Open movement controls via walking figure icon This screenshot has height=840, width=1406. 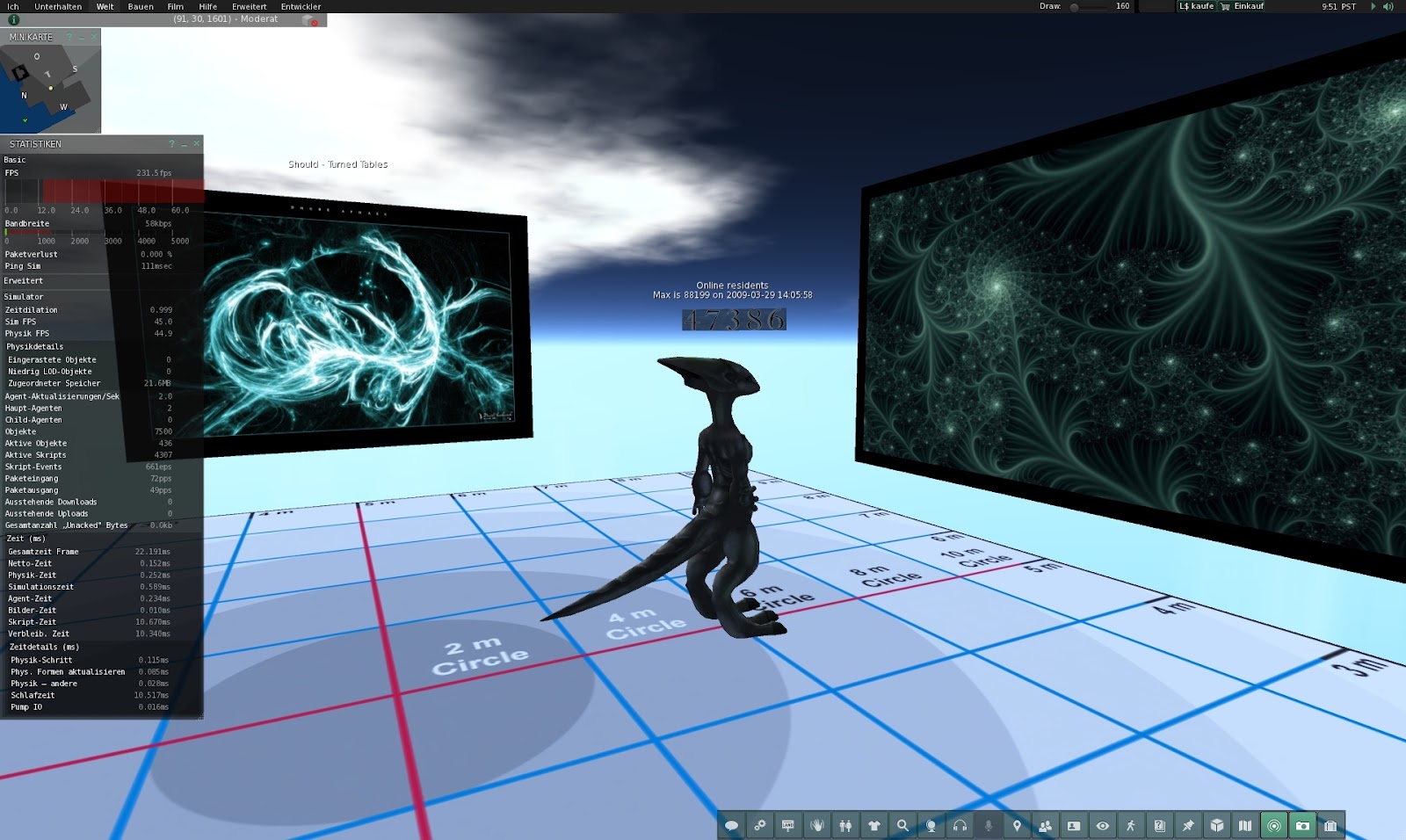tap(1130, 825)
